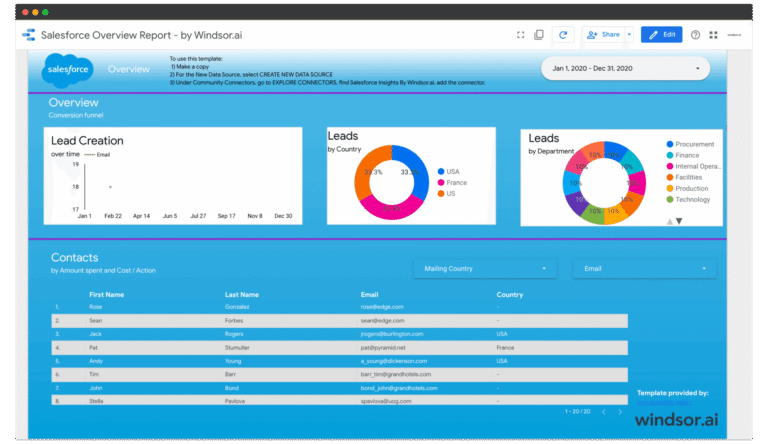Click the Edit button

(x=661, y=35)
